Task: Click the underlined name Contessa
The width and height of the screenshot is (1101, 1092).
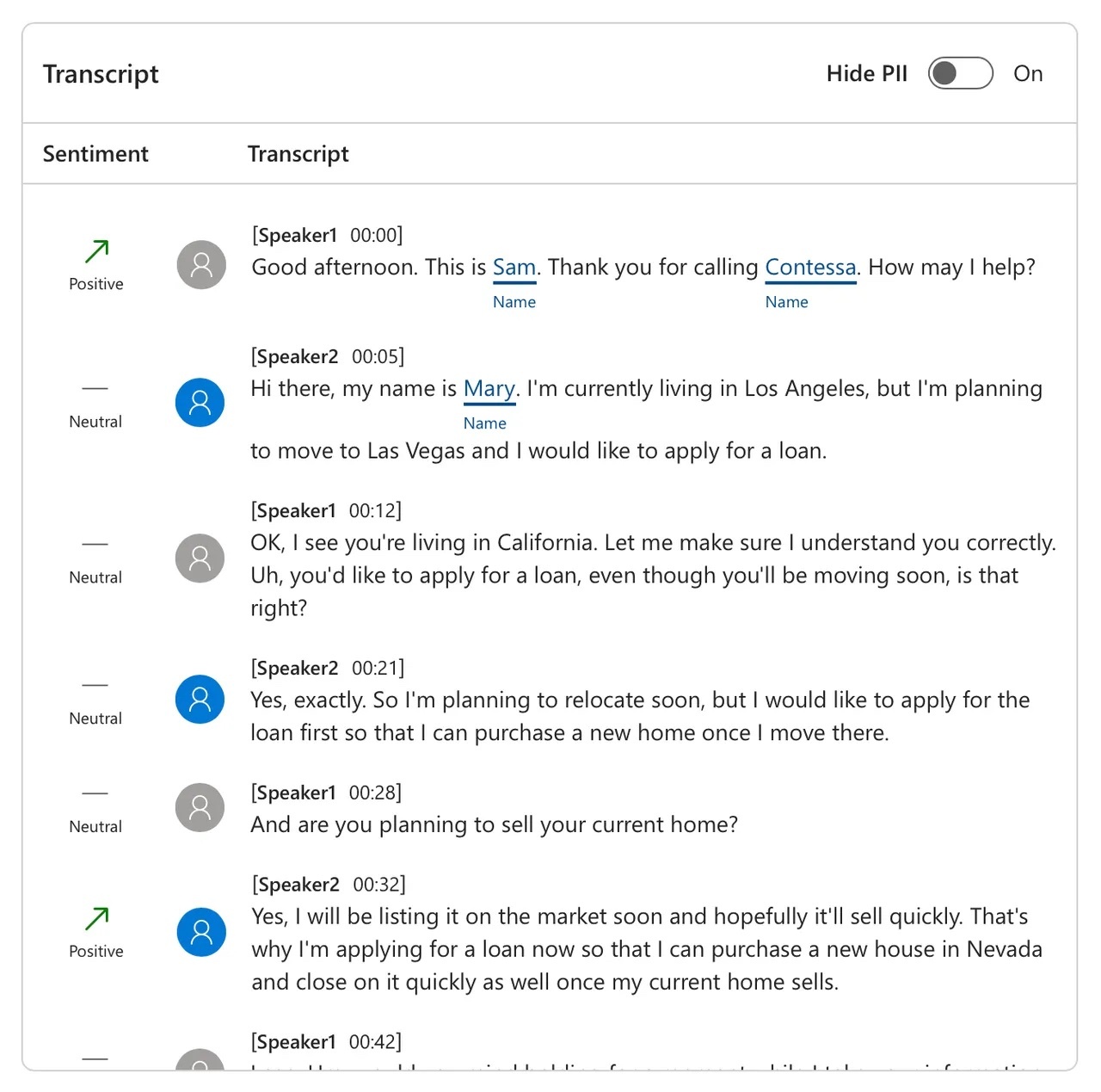Action: [x=810, y=268]
